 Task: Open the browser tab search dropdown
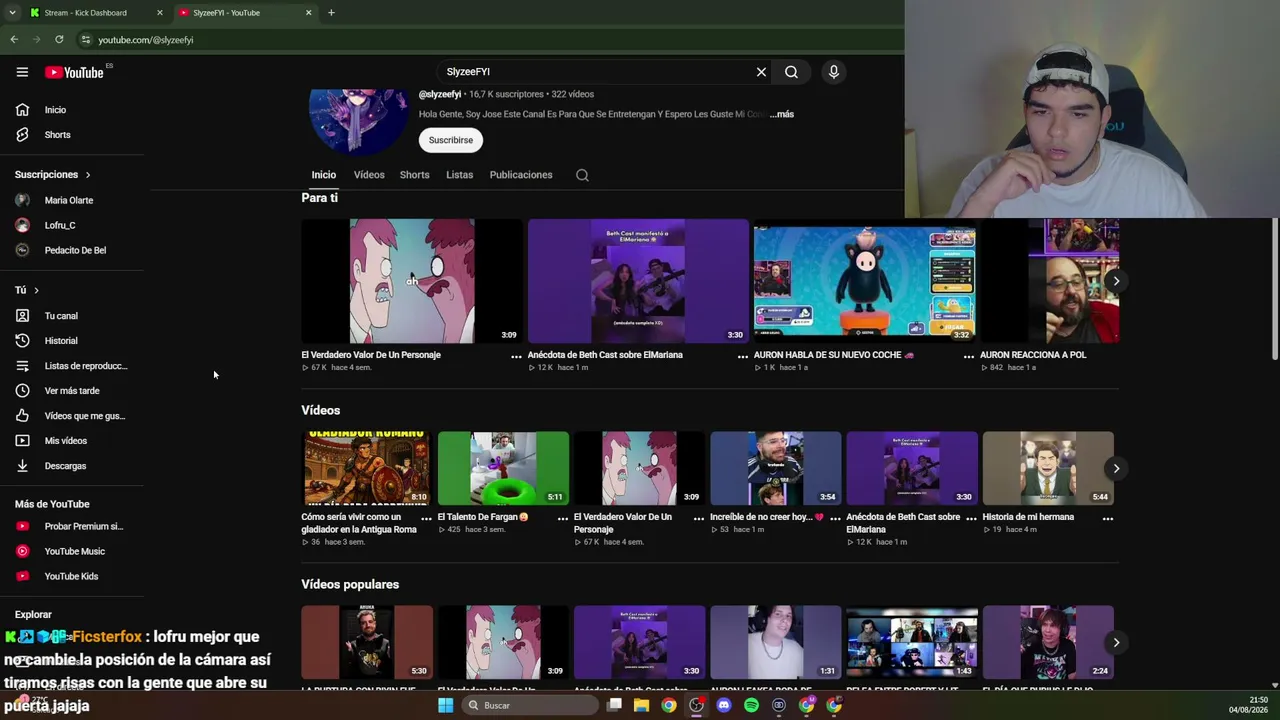(x=12, y=13)
